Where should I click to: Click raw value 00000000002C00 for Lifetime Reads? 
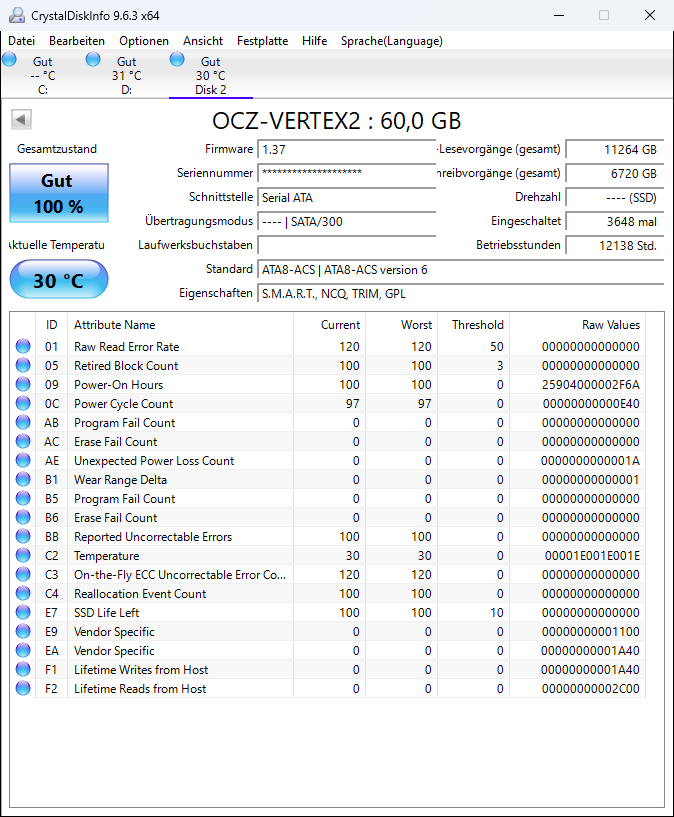(x=591, y=688)
